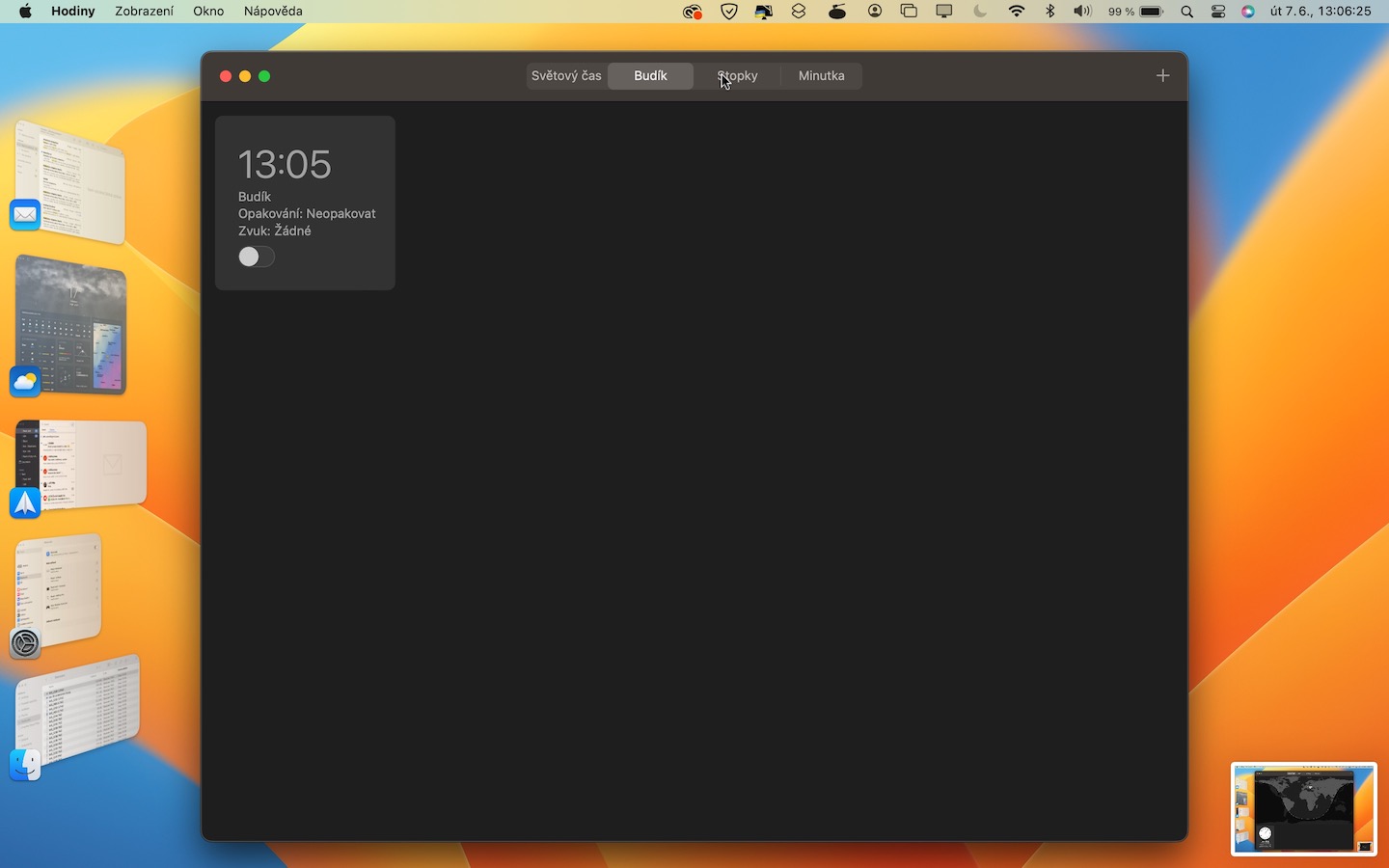Open the Stopky tab
Viewport: 1389px width, 868px height.
point(737,75)
